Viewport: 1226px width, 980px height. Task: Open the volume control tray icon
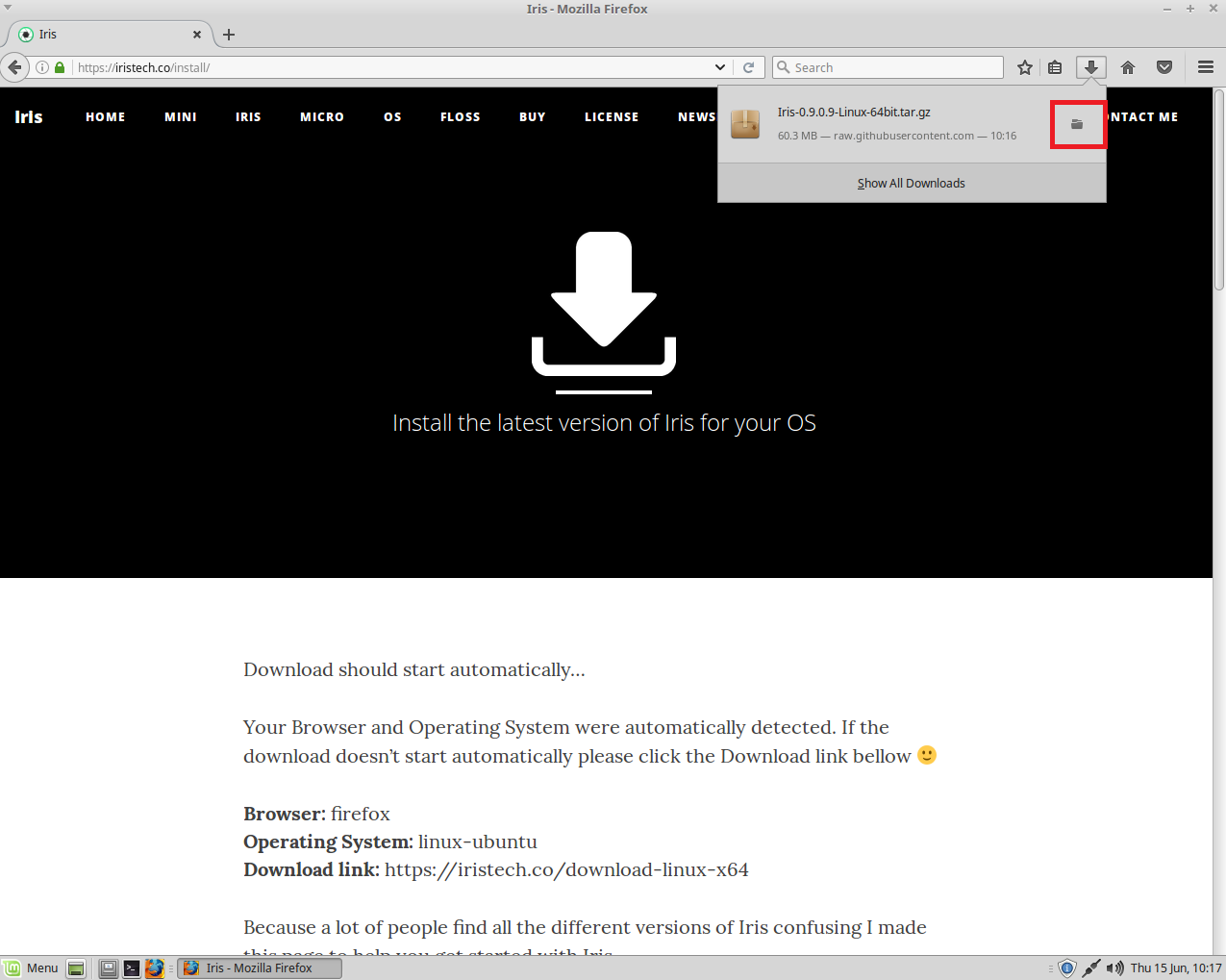pos(1114,968)
